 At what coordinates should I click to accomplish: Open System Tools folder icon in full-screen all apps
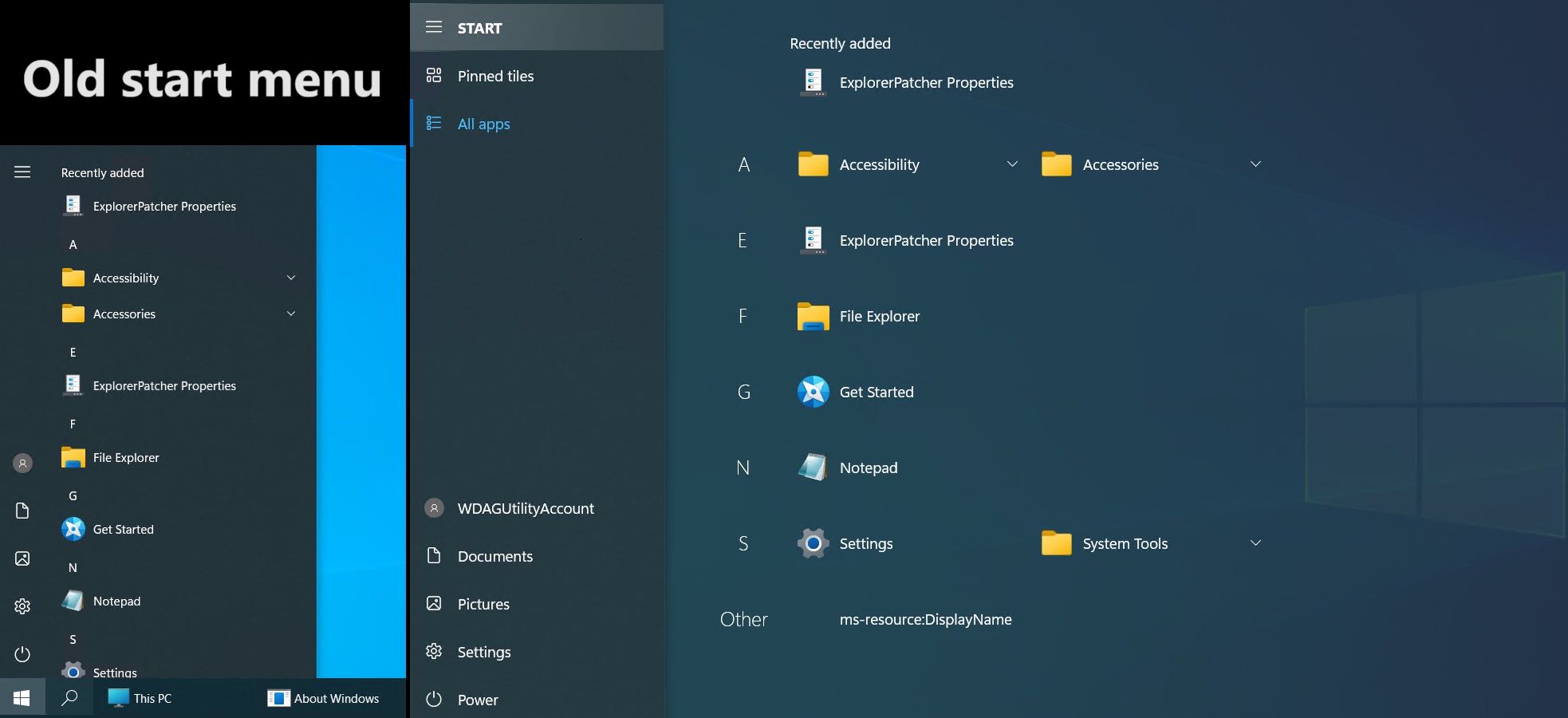[1057, 543]
